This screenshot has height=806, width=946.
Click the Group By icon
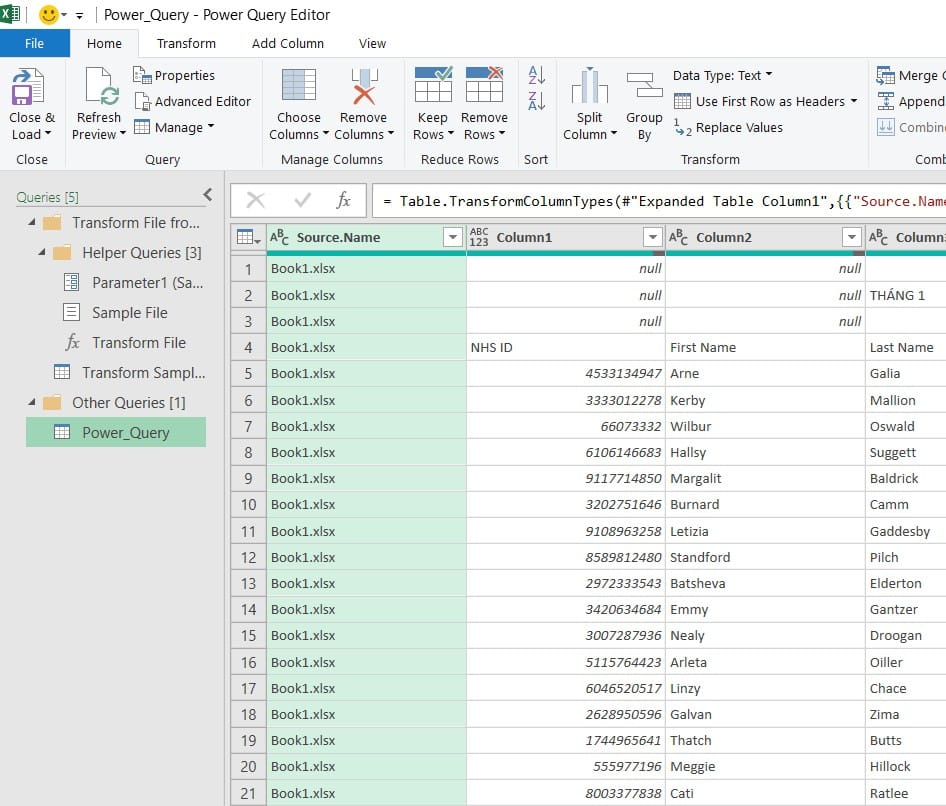coord(644,85)
